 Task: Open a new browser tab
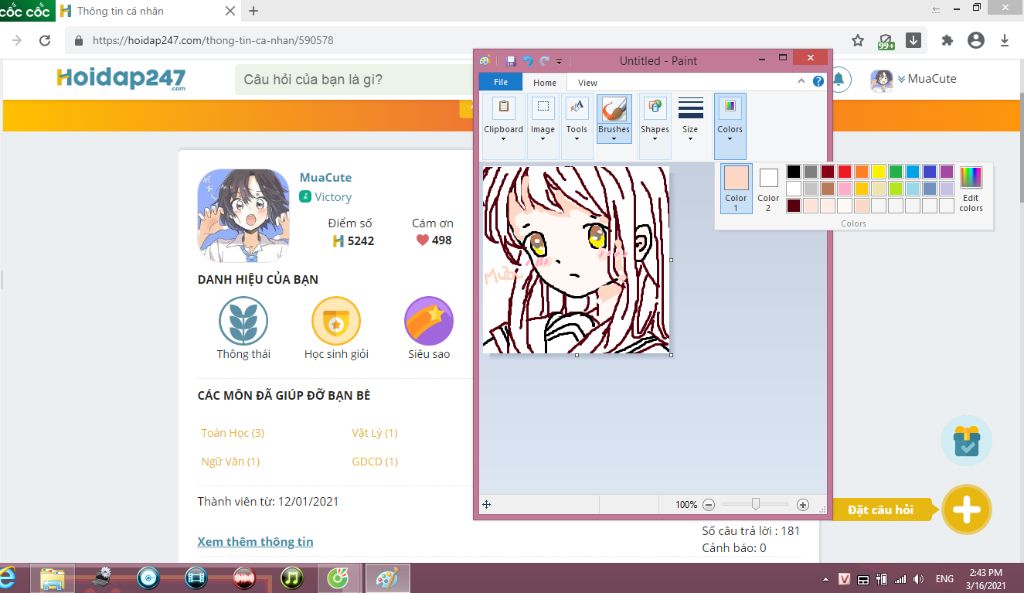[253, 11]
